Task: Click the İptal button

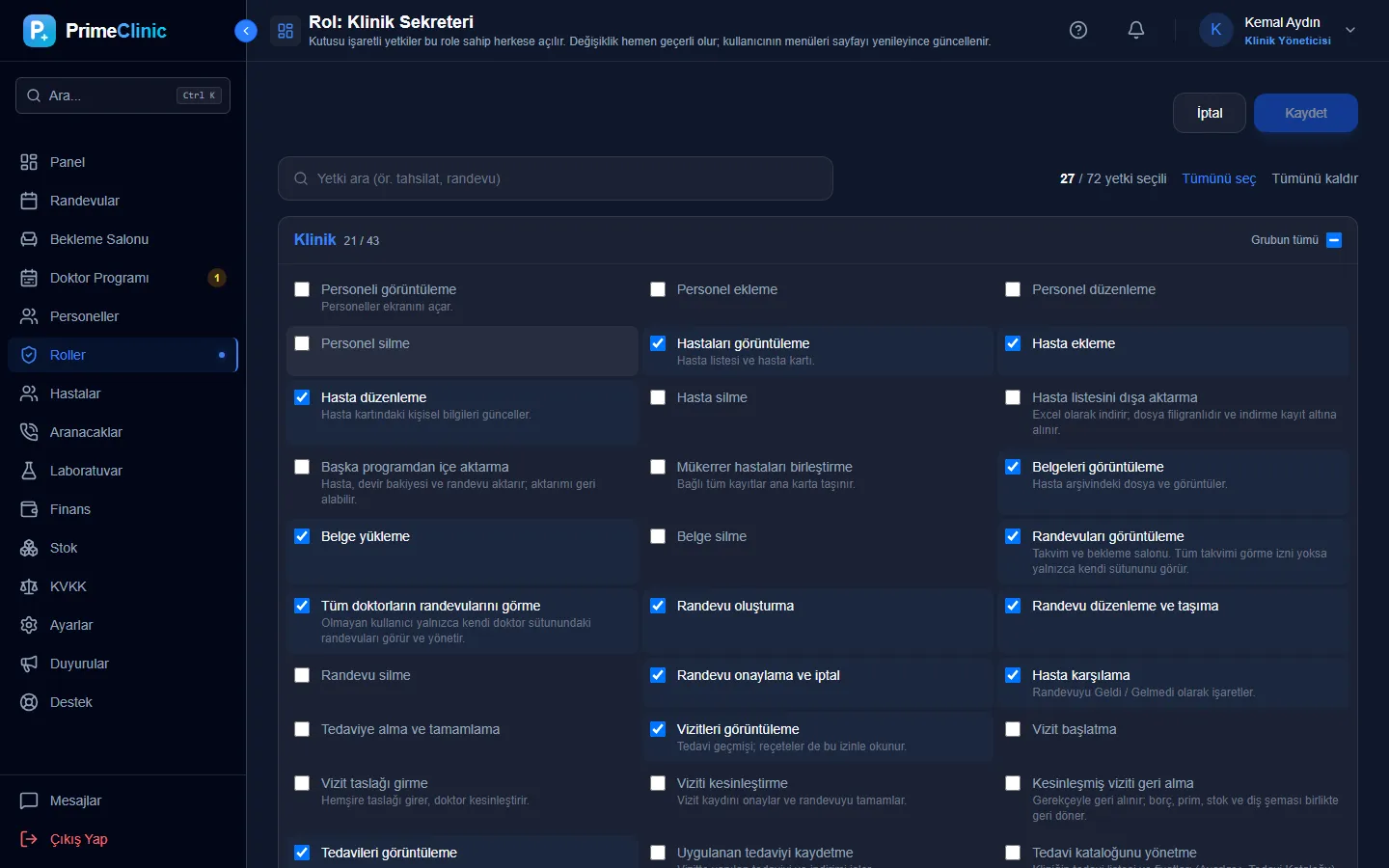Action: [1210, 113]
